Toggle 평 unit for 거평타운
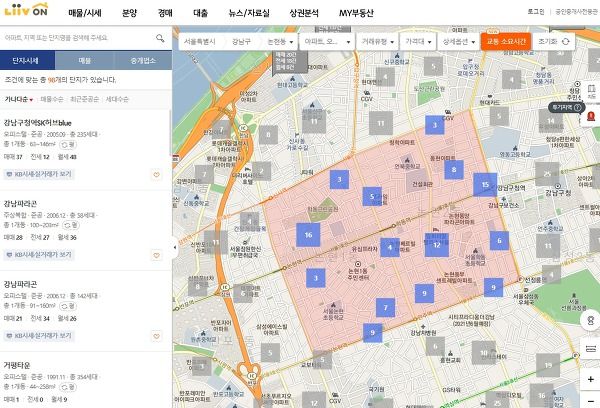The height and width of the screenshot is (408, 600). pos(69,387)
